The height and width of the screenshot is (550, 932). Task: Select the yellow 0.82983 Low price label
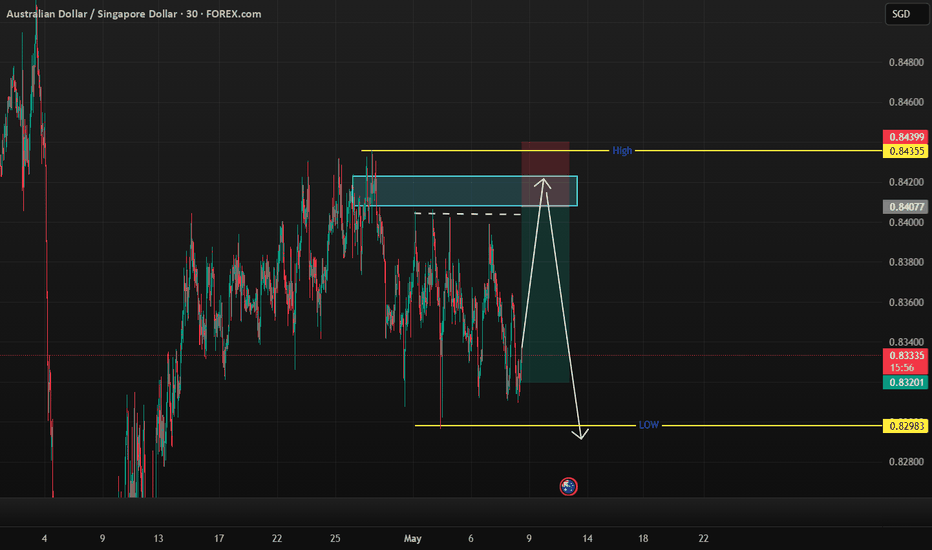[905, 426]
